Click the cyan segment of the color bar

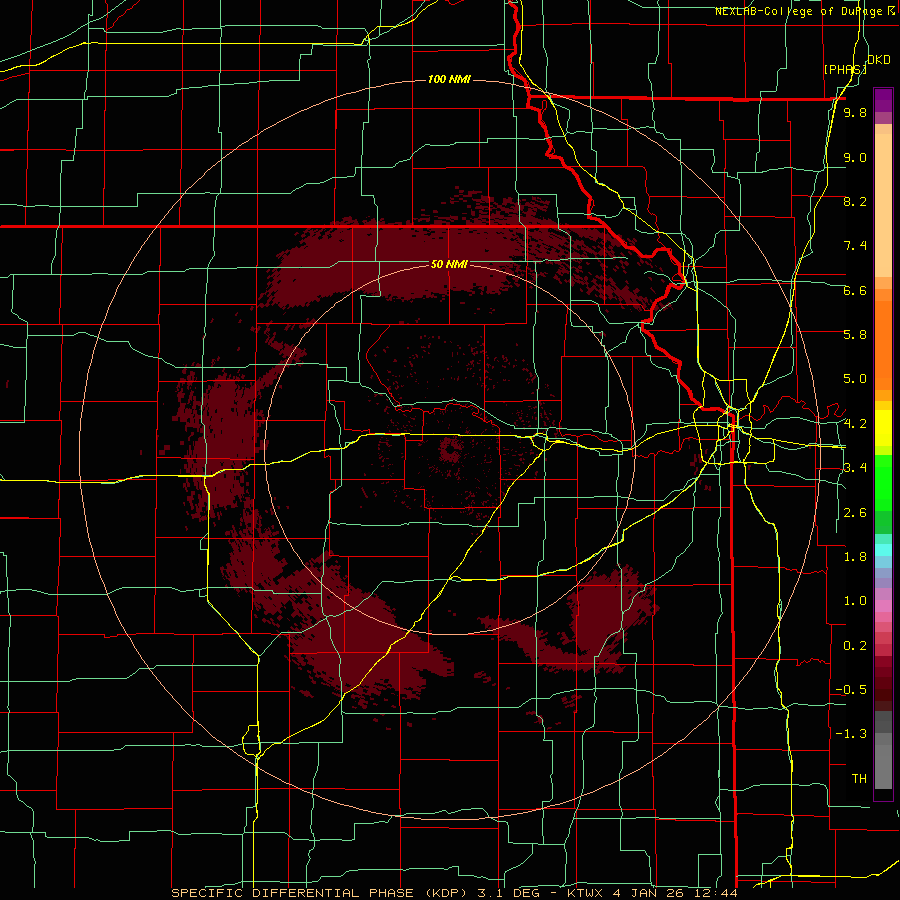pos(883,549)
